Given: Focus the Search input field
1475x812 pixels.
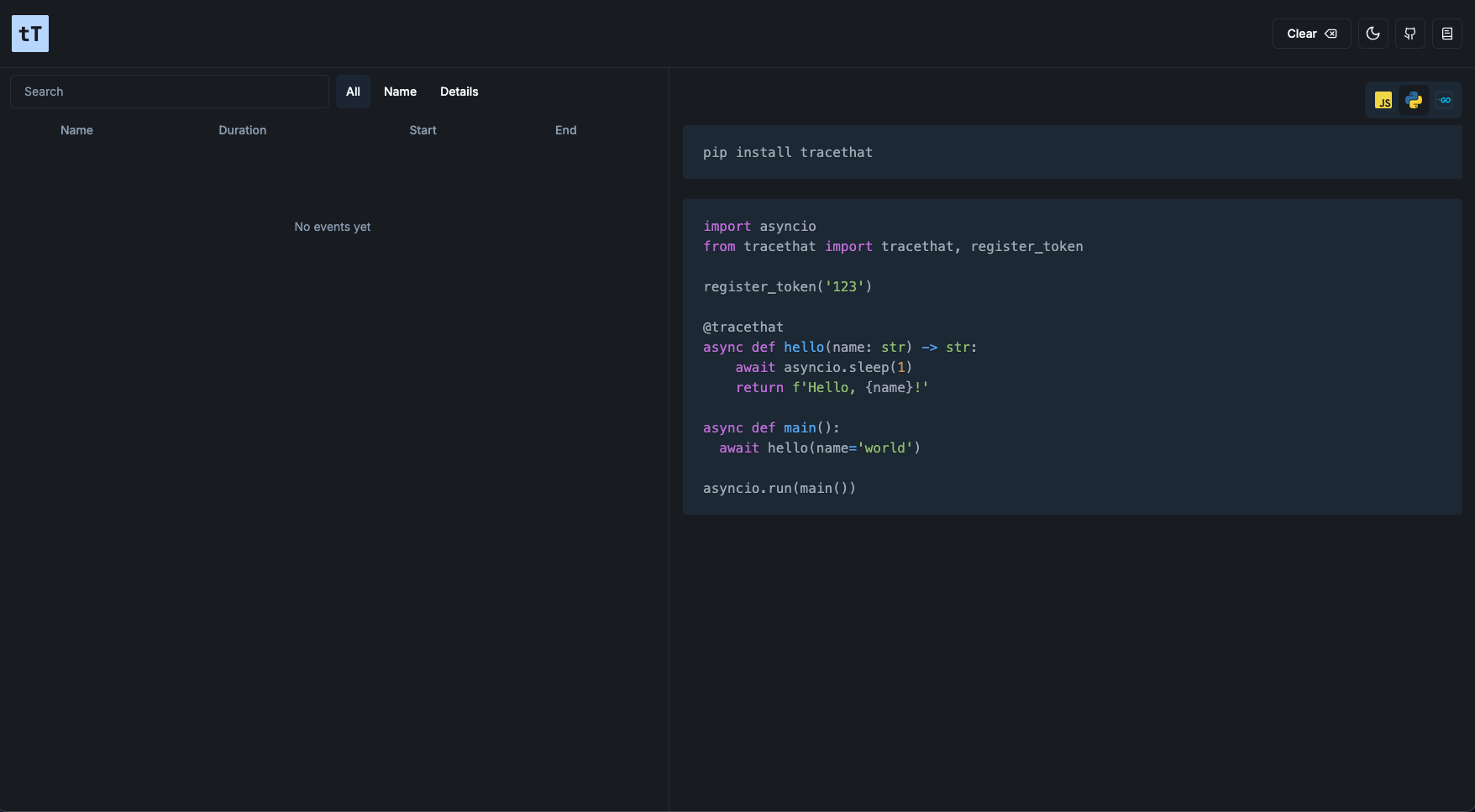Looking at the screenshot, I should (x=170, y=92).
